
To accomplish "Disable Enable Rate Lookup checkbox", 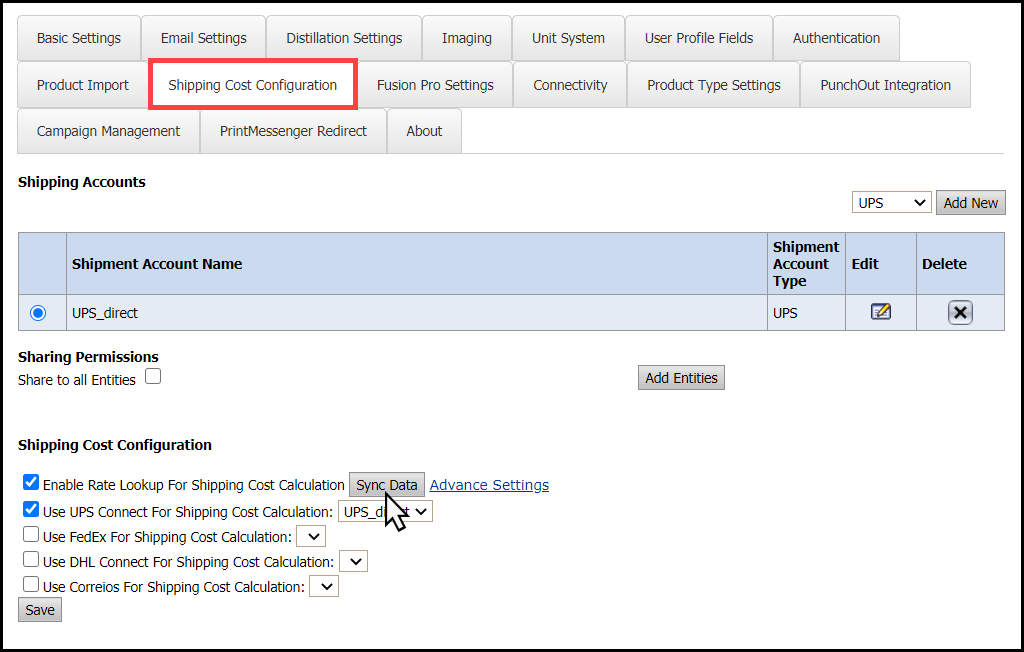I will [31, 483].
